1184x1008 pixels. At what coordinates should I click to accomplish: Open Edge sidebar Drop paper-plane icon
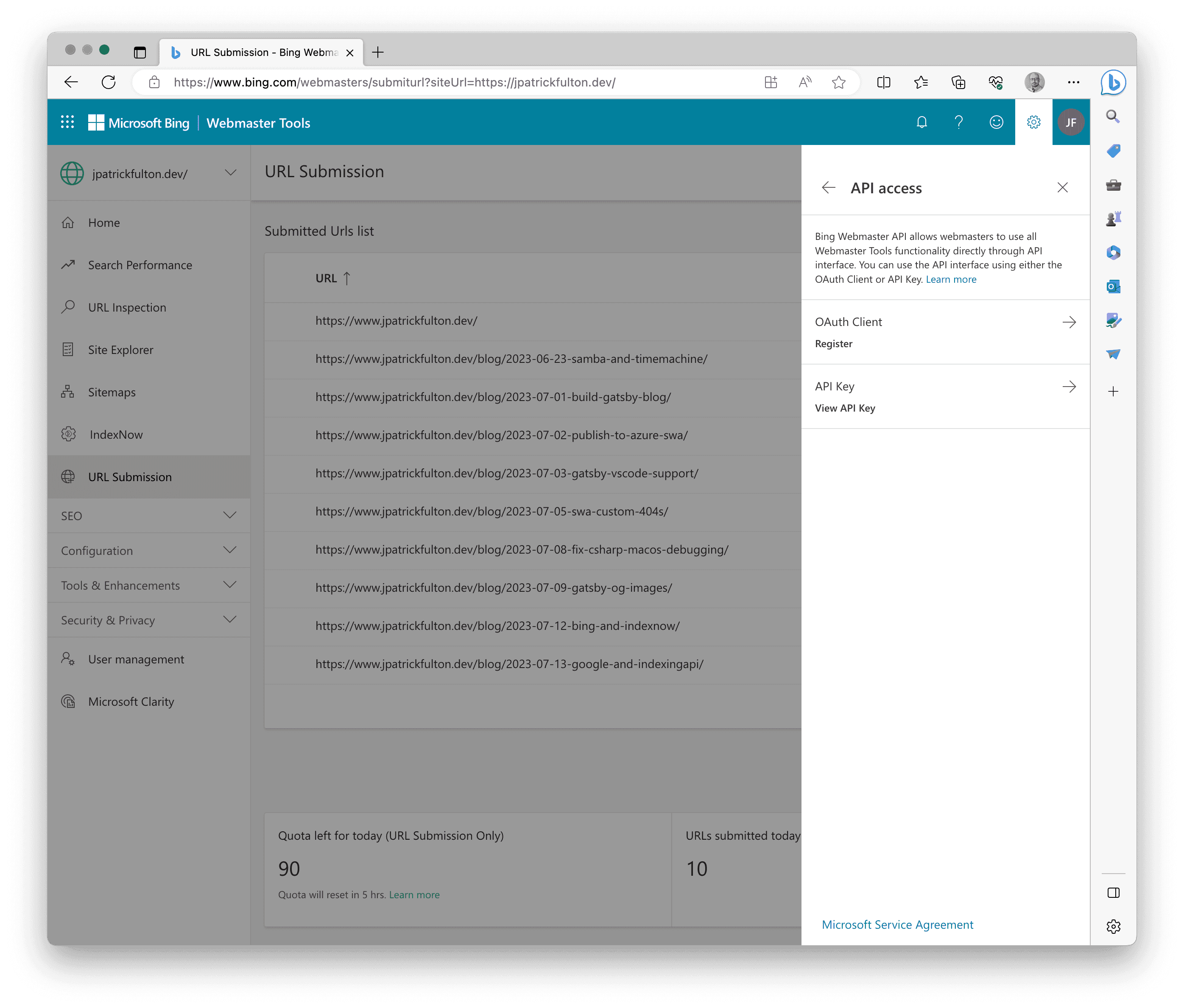click(1113, 354)
